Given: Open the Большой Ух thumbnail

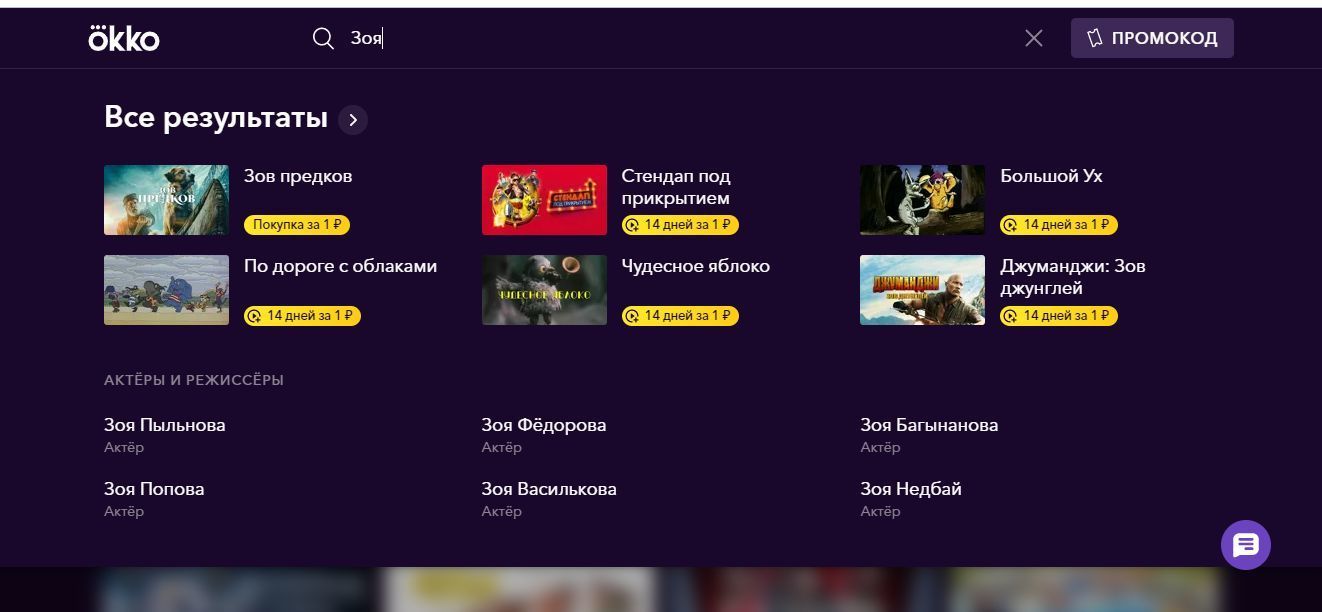Looking at the screenshot, I should pos(922,200).
